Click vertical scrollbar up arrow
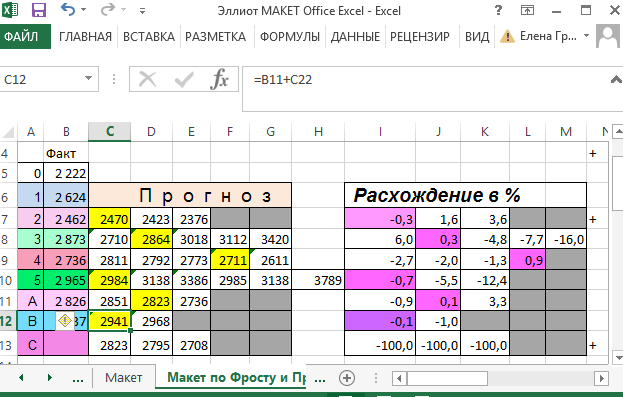Viewport: 623px width, 397px height. [617, 131]
